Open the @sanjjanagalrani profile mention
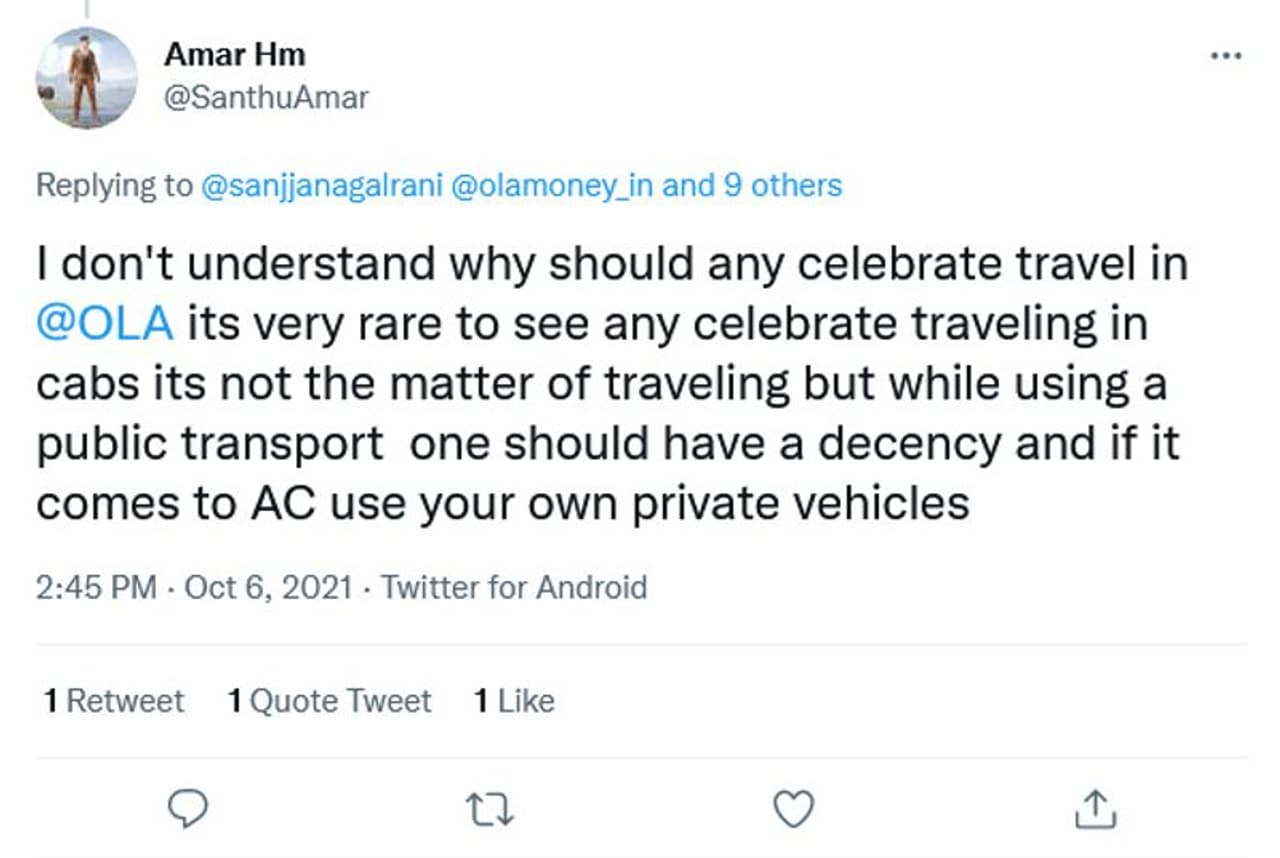Viewport: 1280px width, 858px height. pyautogui.click(x=322, y=186)
